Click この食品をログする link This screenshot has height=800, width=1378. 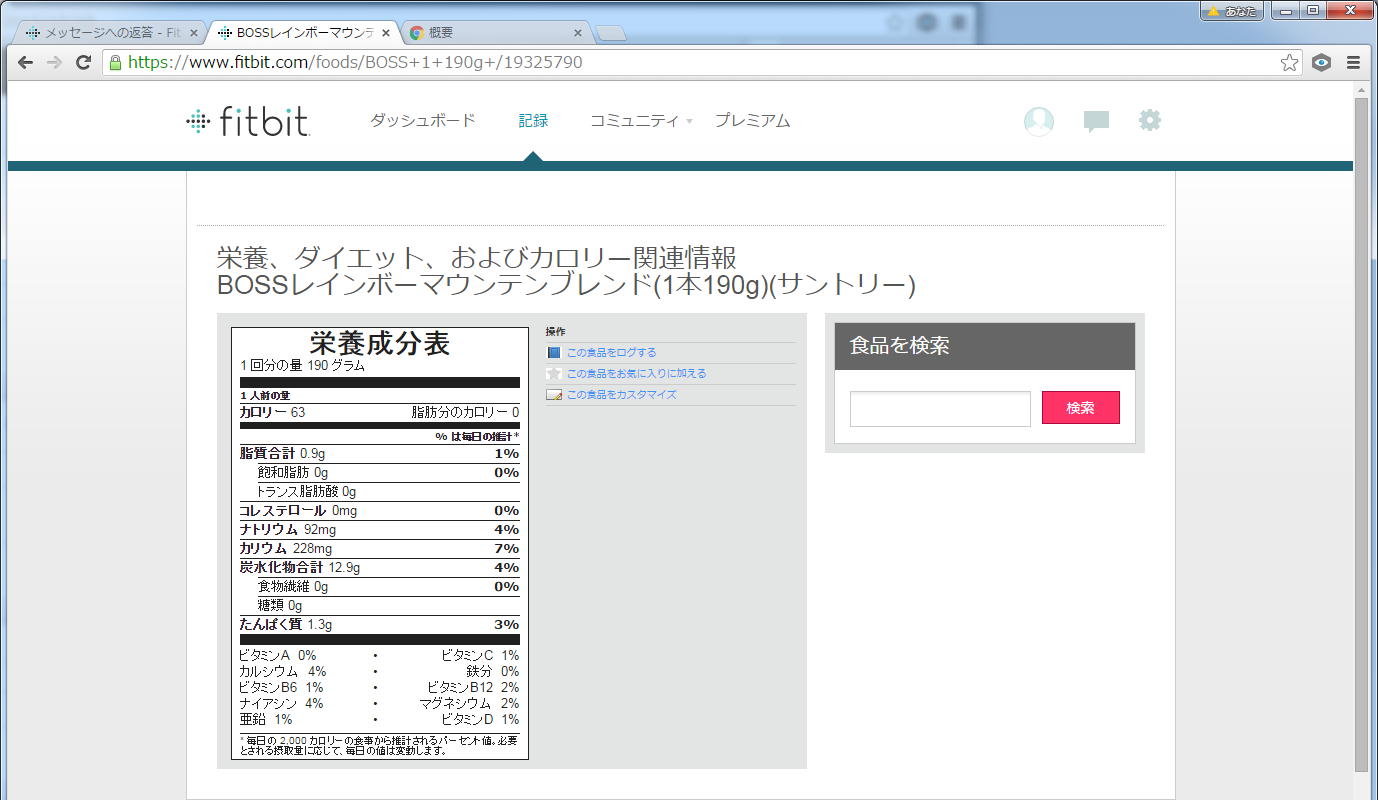point(612,353)
